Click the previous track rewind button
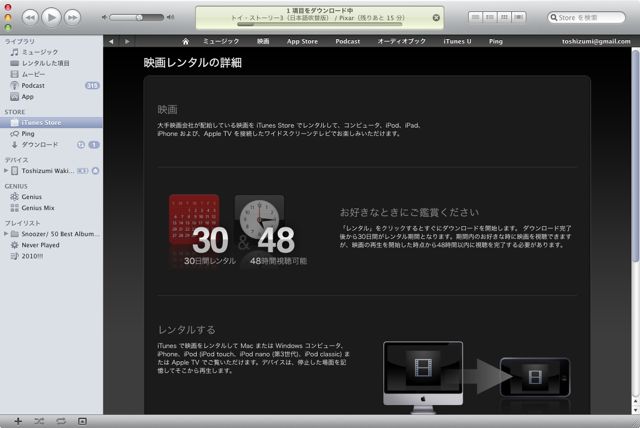 point(30,18)
